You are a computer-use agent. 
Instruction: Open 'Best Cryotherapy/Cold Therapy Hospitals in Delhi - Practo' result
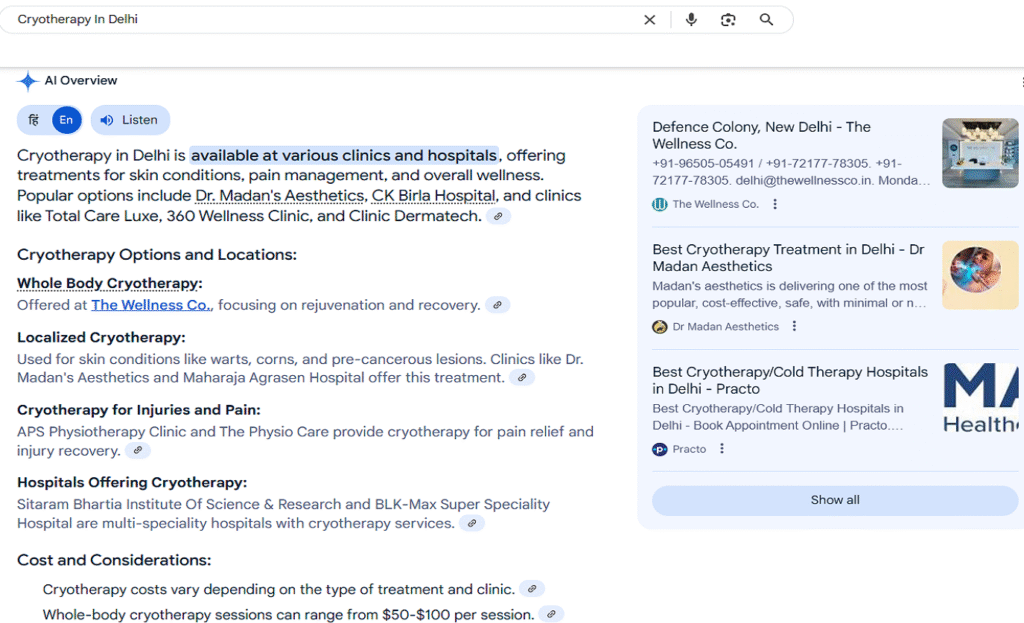tap(790, 380)
